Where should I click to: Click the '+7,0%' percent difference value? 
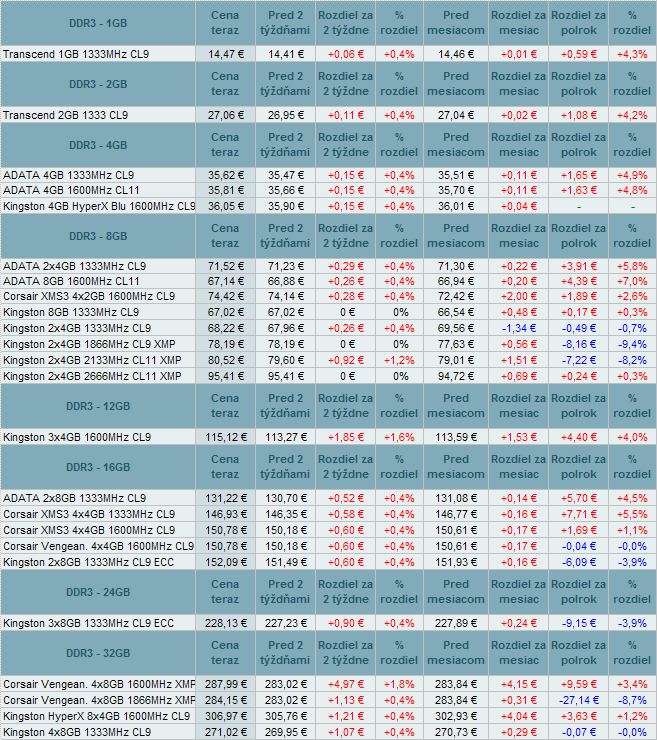[632, 281]
